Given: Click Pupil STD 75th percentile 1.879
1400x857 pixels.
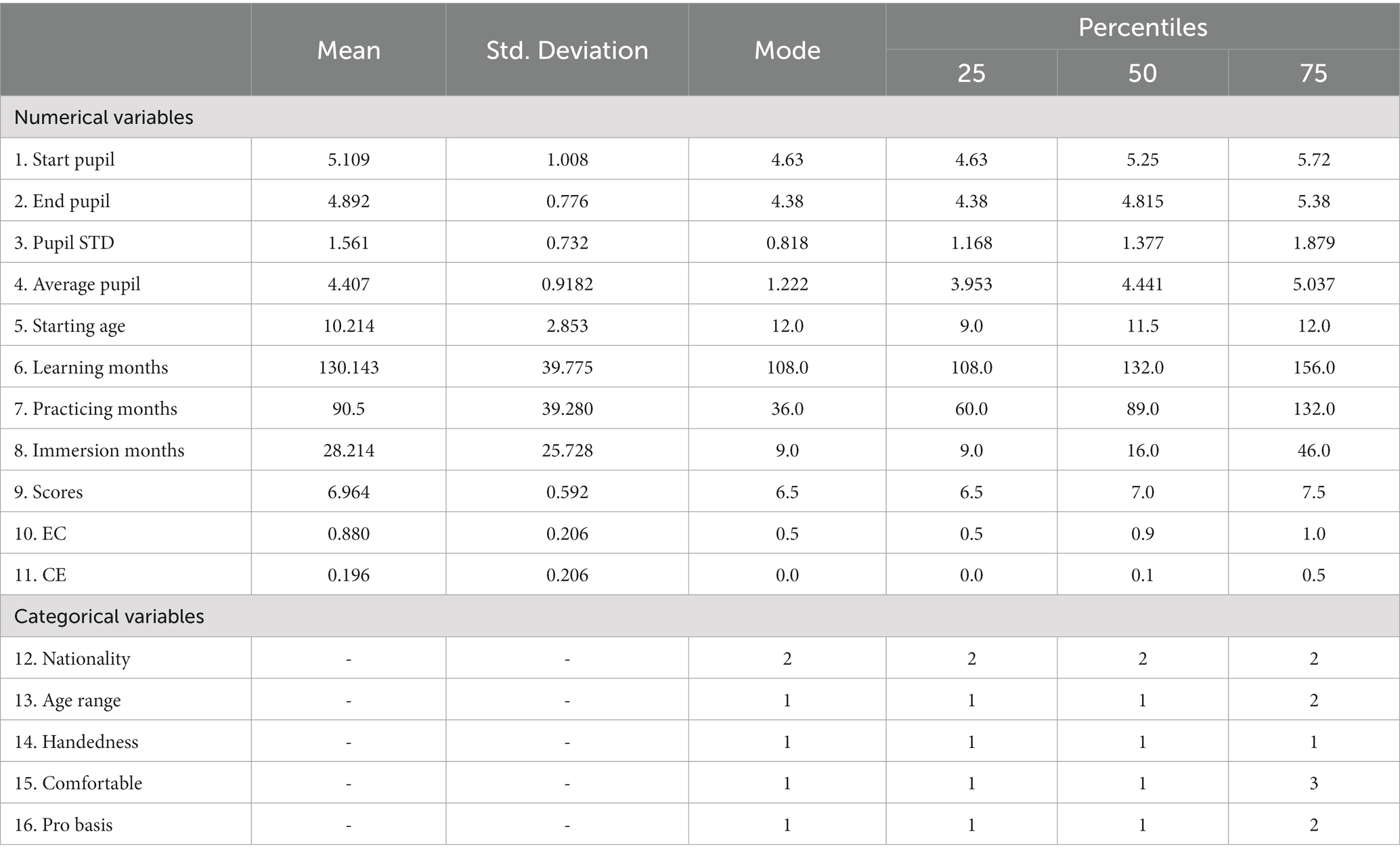Looking at the screenshot, I should pos(1314,243).
